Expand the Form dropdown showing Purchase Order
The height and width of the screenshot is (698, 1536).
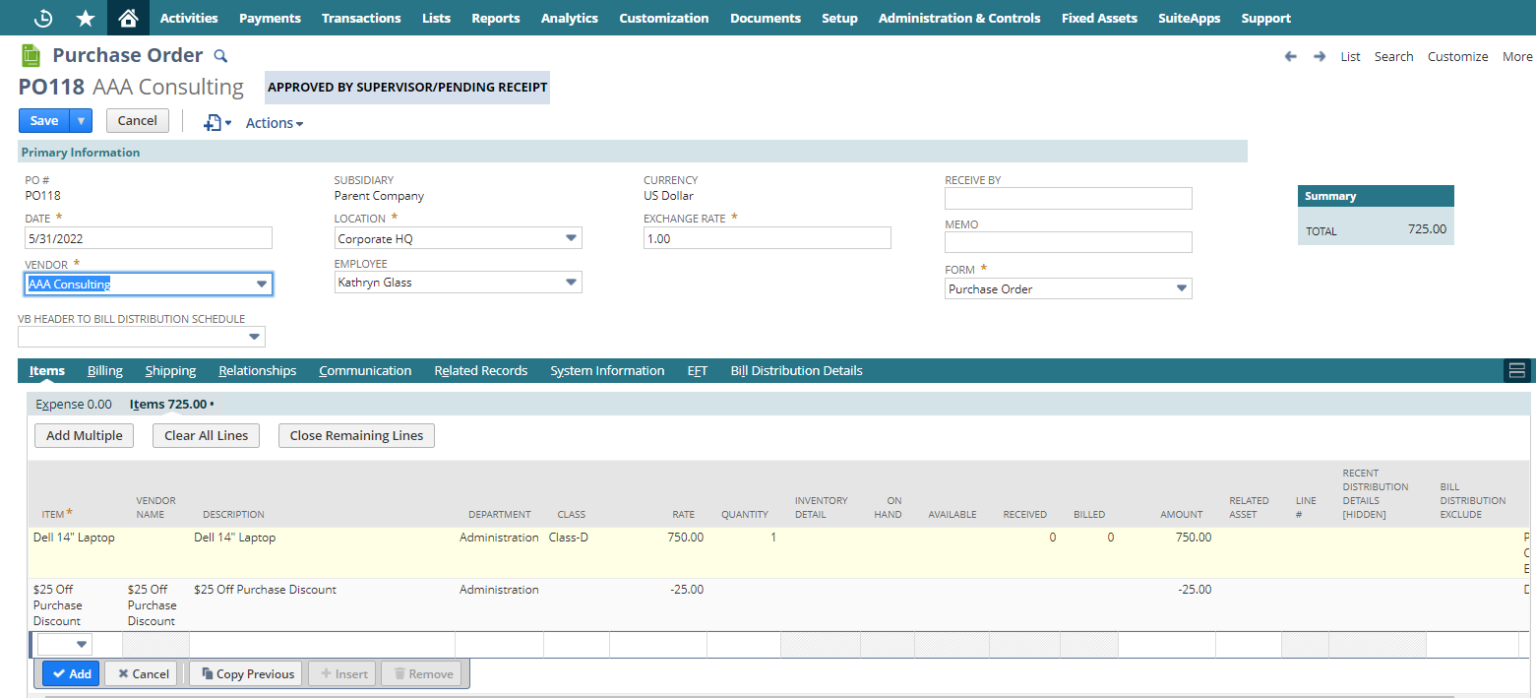(1182, 288)
